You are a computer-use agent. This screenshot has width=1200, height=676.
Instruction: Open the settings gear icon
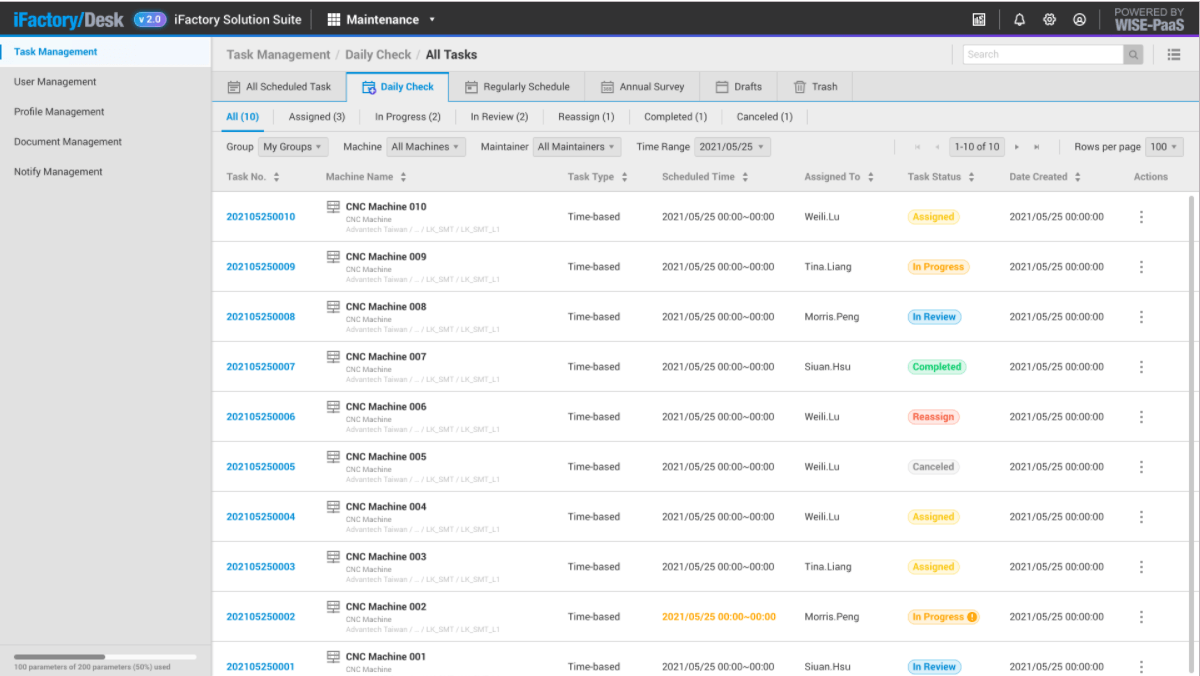click(x=1049, y=19)
